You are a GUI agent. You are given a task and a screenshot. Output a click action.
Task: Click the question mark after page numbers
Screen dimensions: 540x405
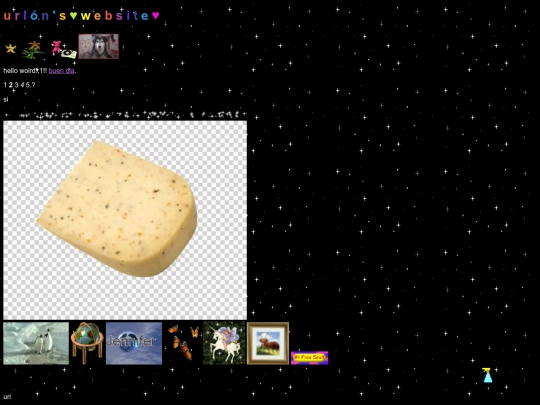click(x=33, y=85)
